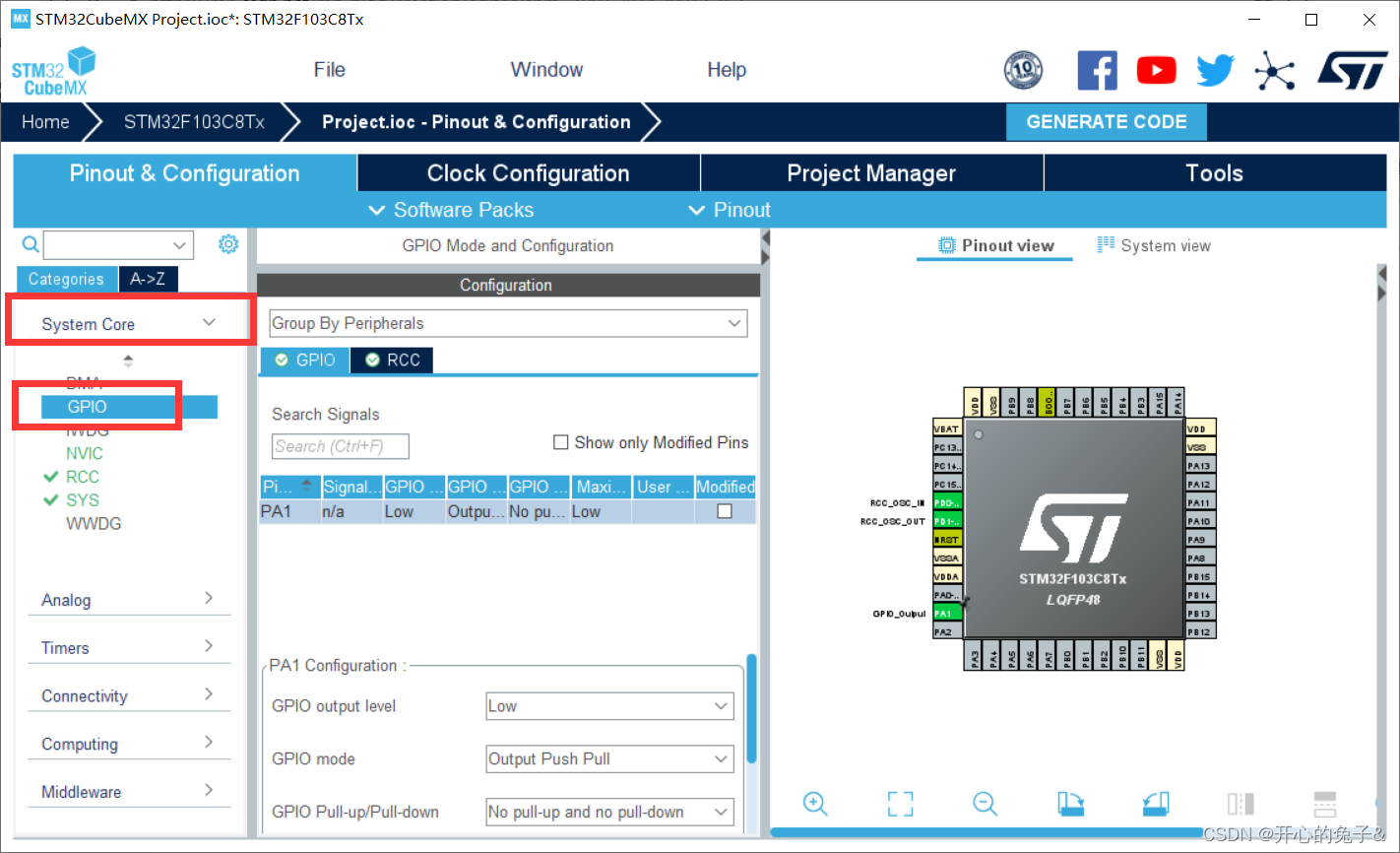Select NVIC in System Core list
1400x853 pixels.
85,453
